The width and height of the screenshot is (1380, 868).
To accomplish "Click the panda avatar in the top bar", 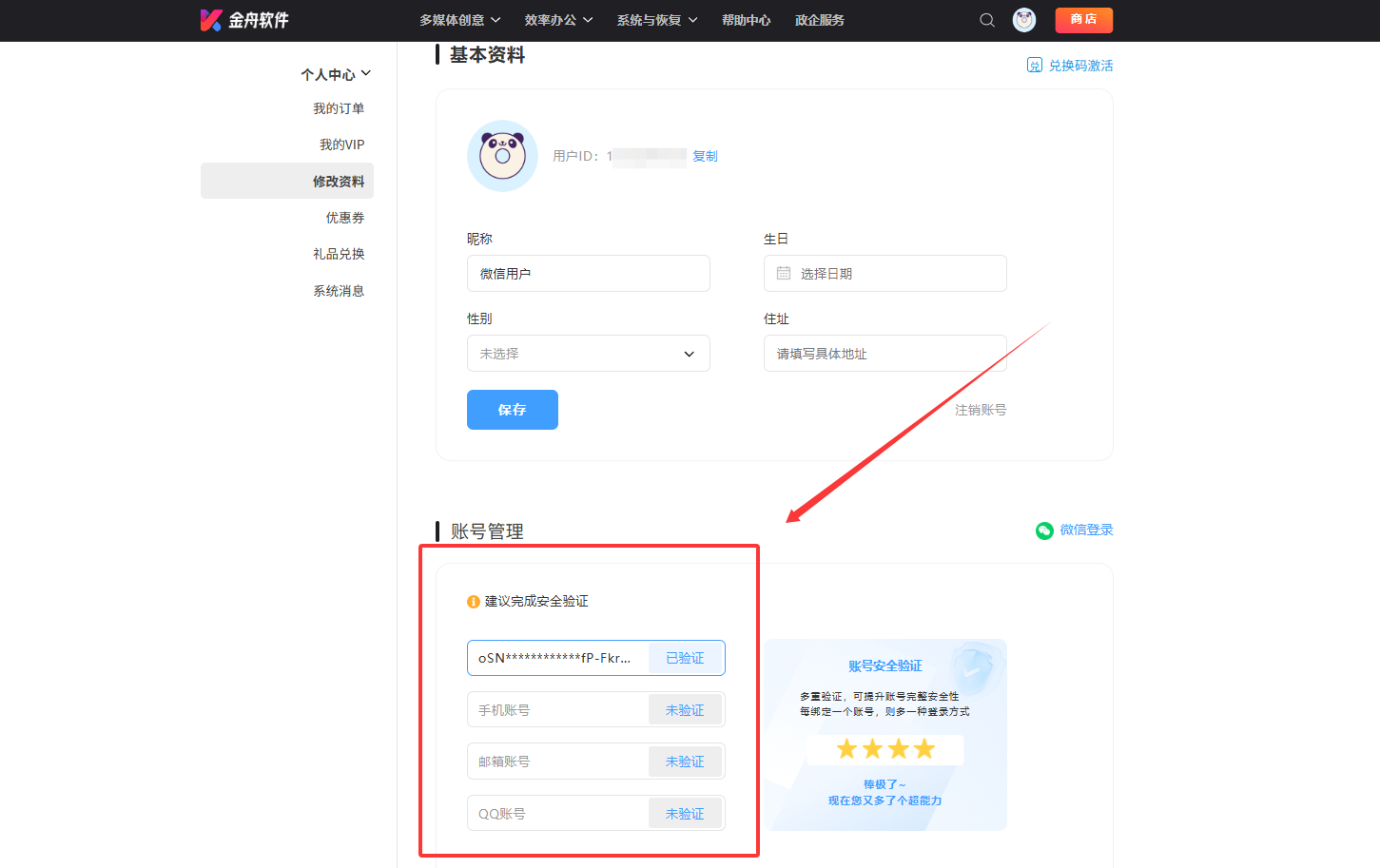I will point(1024,20).
